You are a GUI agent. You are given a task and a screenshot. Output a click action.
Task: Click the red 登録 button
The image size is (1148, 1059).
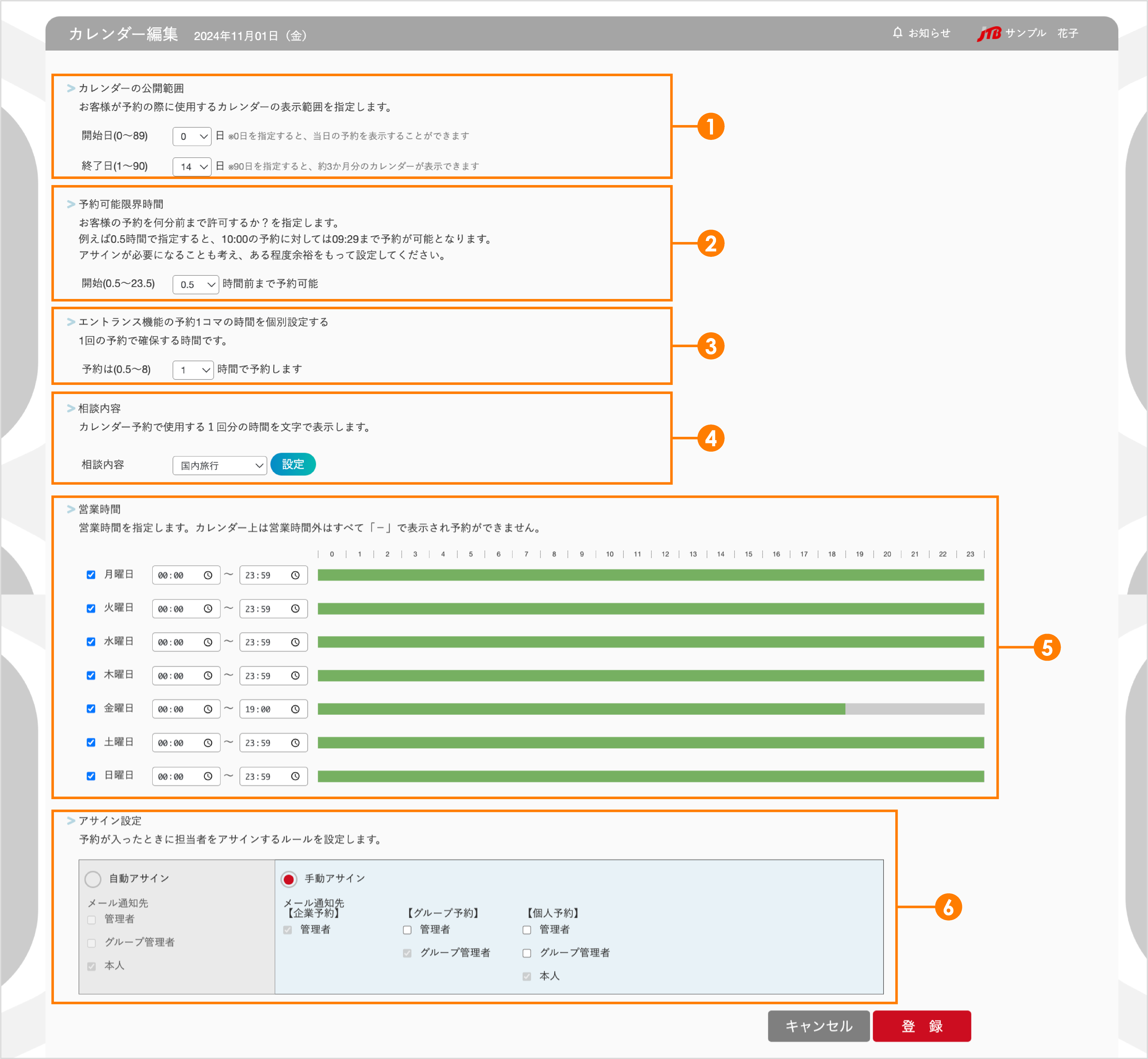click(921, 1026)
